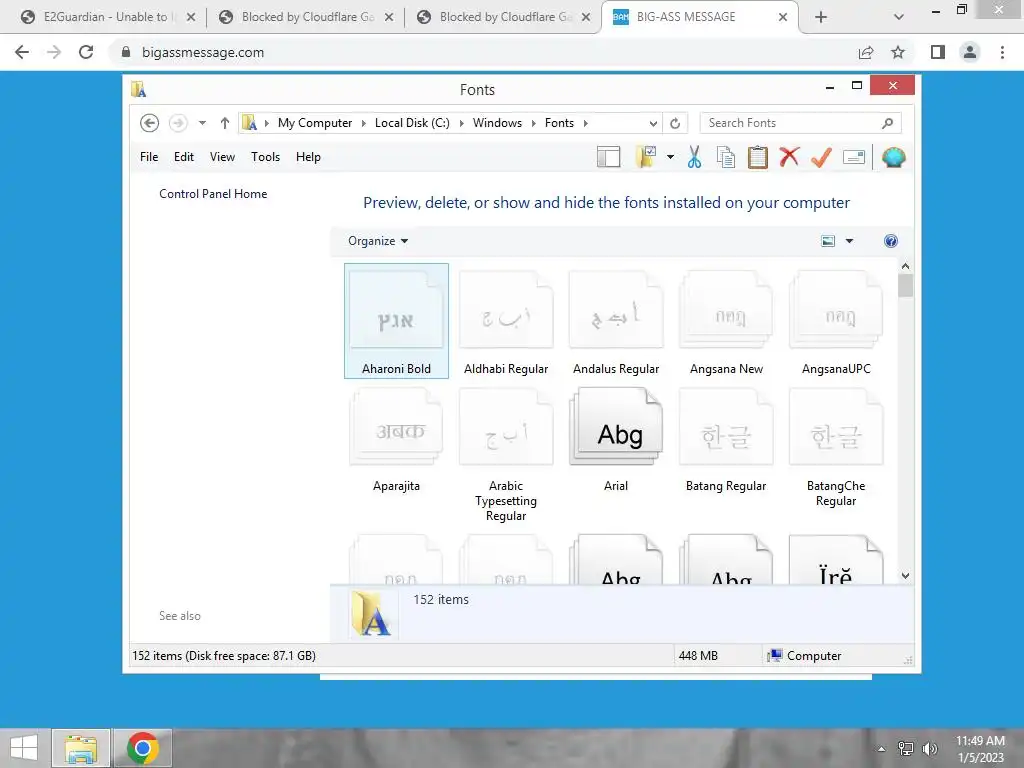Click the globe shell icon in toolbar

pyautogui.click(x=893, y=157)
